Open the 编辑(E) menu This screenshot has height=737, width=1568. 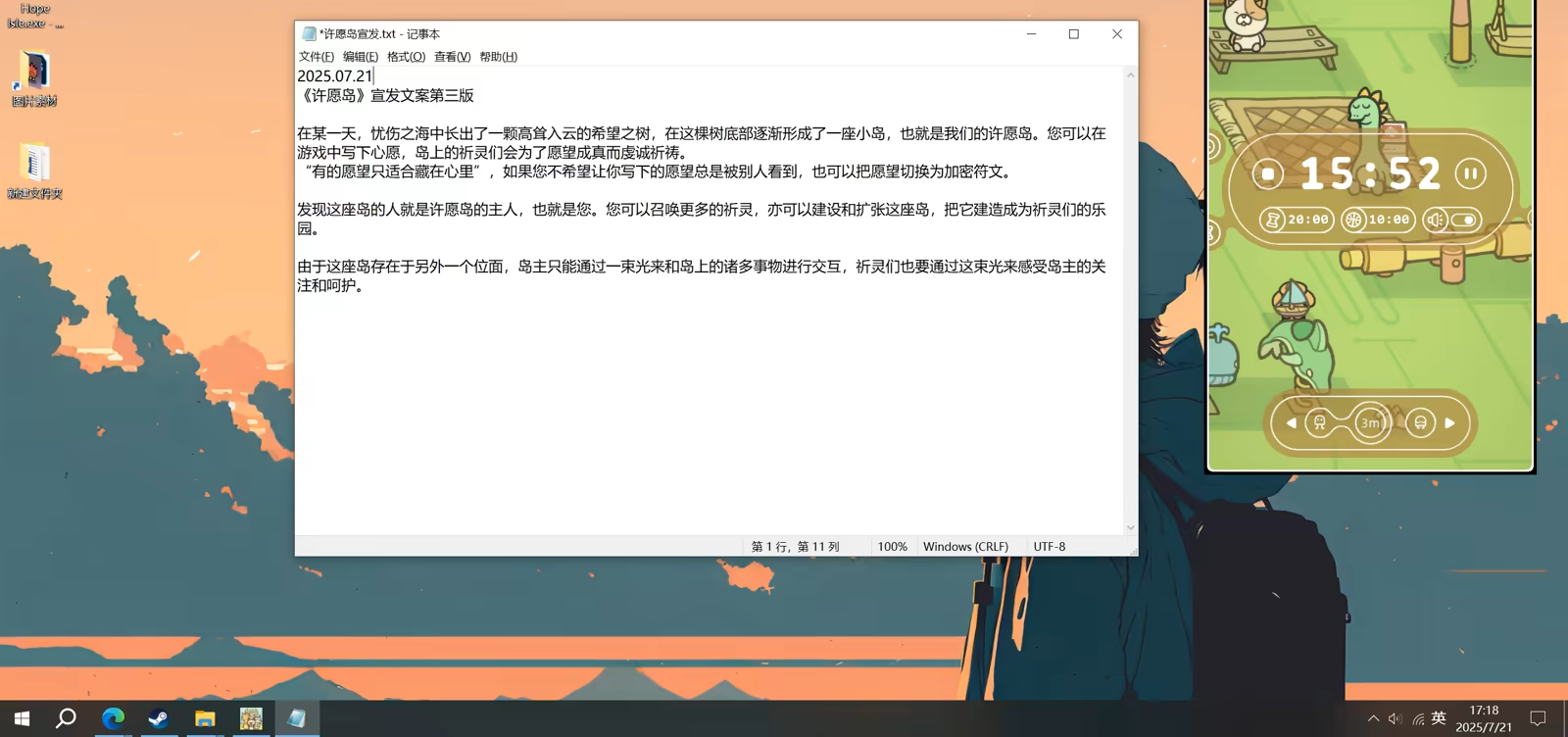[x=360, y=57]
